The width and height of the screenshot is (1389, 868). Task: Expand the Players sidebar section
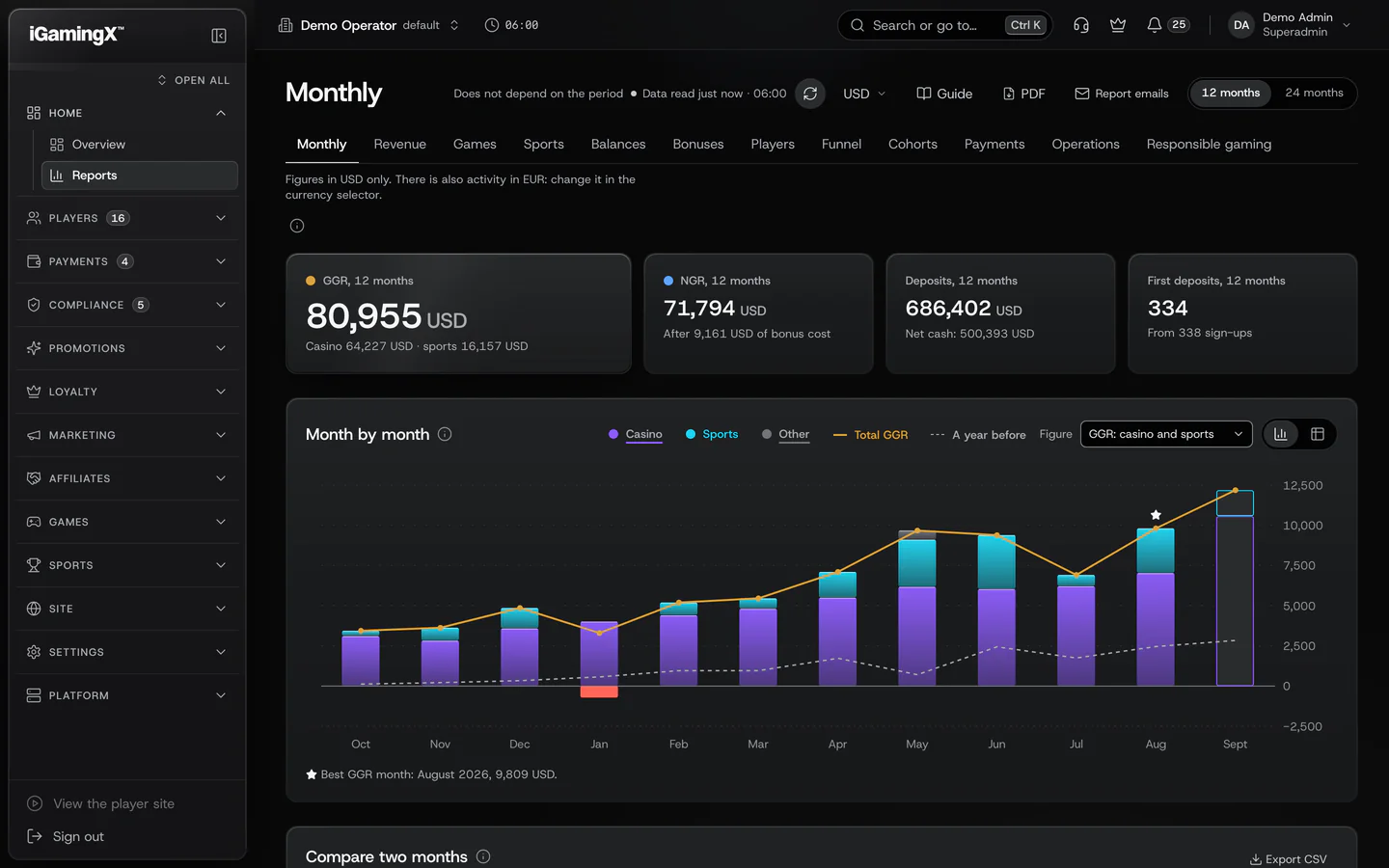pos(127,218)
